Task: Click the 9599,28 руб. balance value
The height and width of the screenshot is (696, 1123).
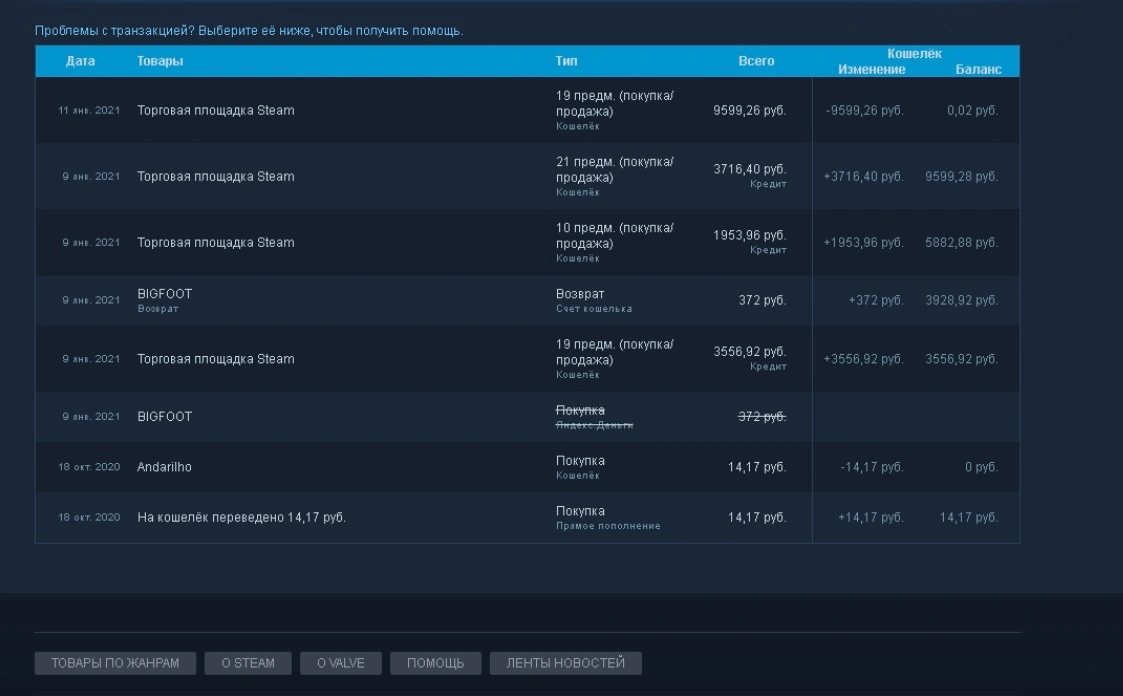Action: point(961,176)
